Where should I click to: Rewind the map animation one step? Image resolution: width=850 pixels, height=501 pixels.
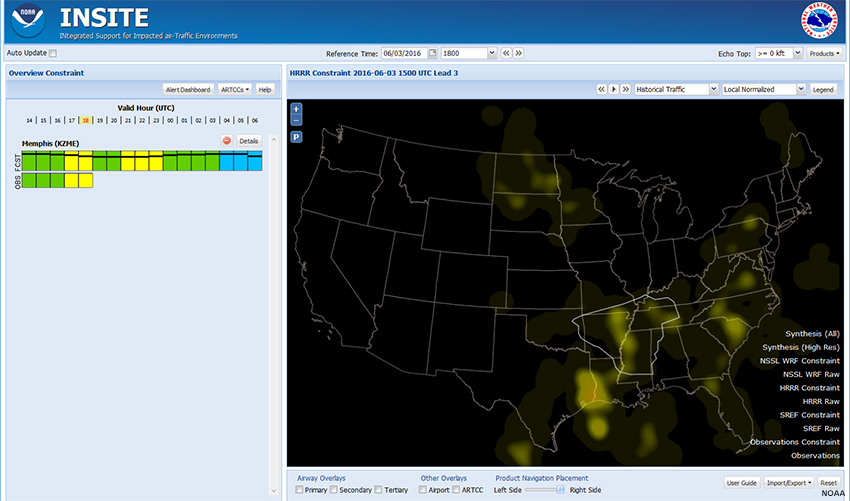[x=601, y=89]
